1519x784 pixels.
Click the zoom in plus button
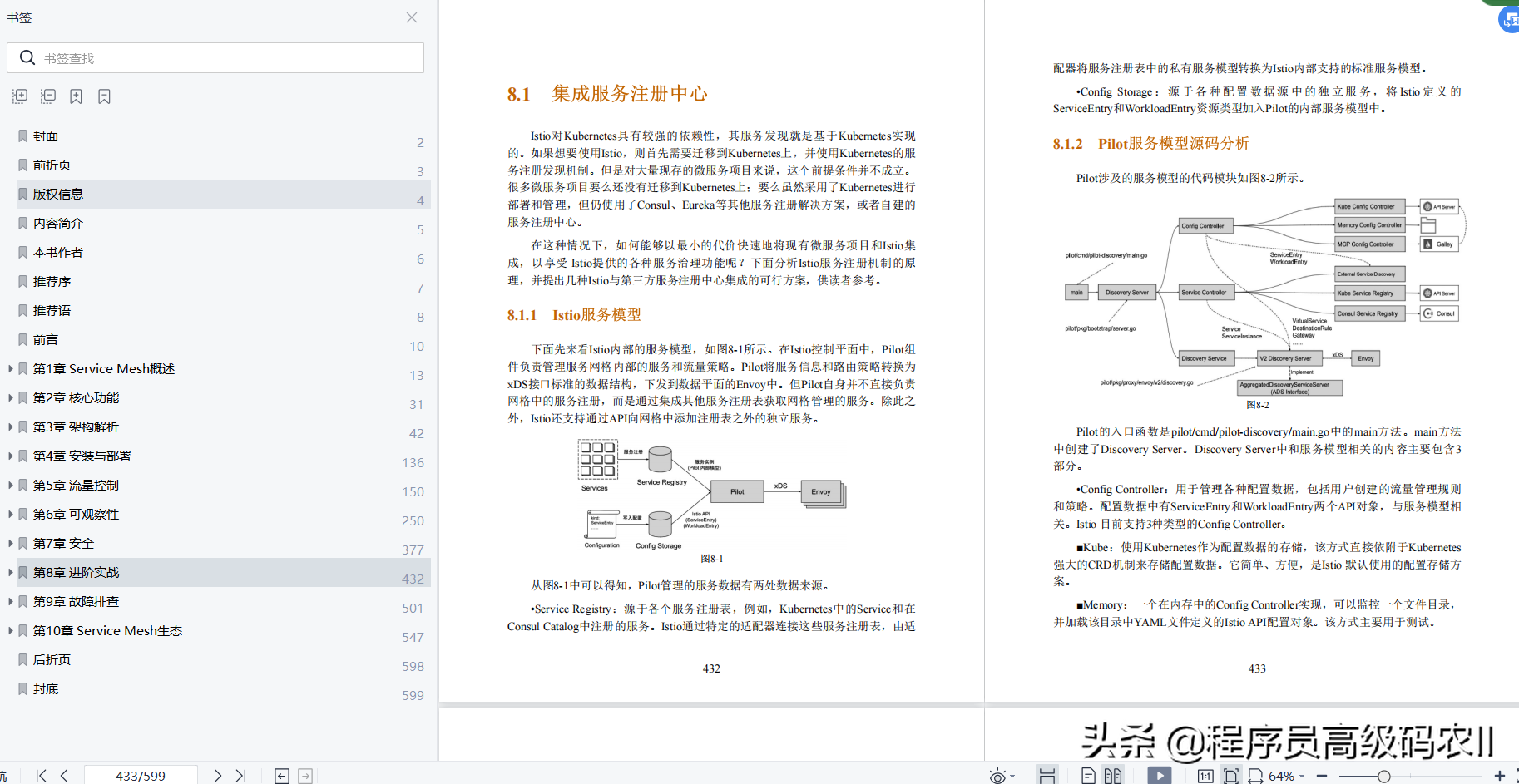(x=1500, y=776)
